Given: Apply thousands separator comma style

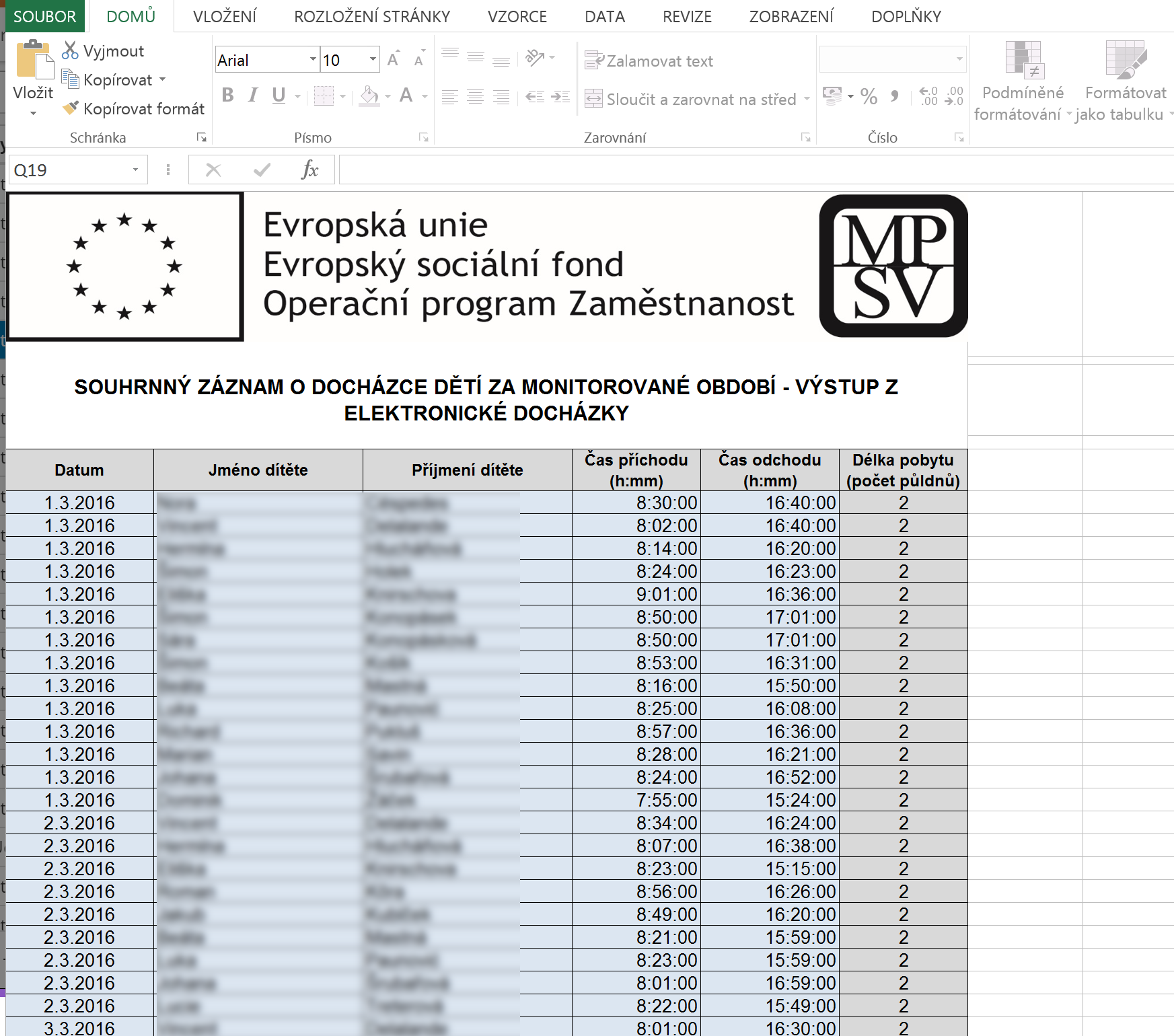Looking at the screenshot, I should (x=895, y=96).
